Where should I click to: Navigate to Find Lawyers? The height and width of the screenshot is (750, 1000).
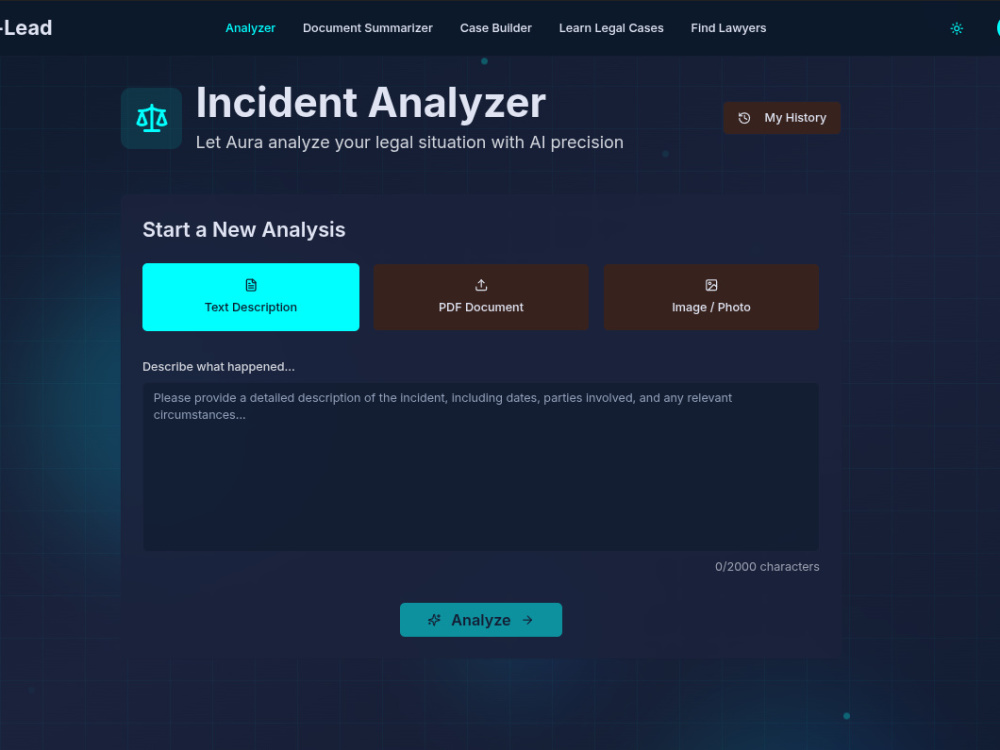[728, 28]
